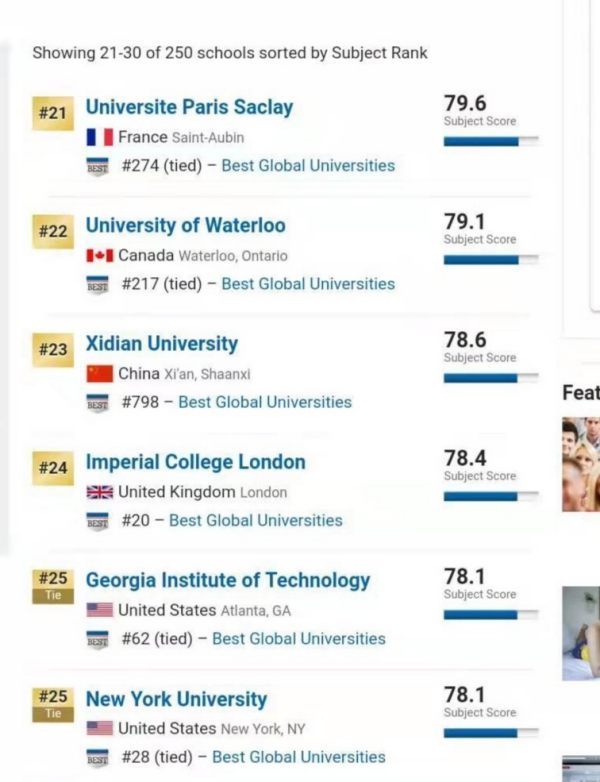Click the US flag beside New York, NY
Image resolution: width=600 pixels, height=782 pixels.
(x=100, y=728)
